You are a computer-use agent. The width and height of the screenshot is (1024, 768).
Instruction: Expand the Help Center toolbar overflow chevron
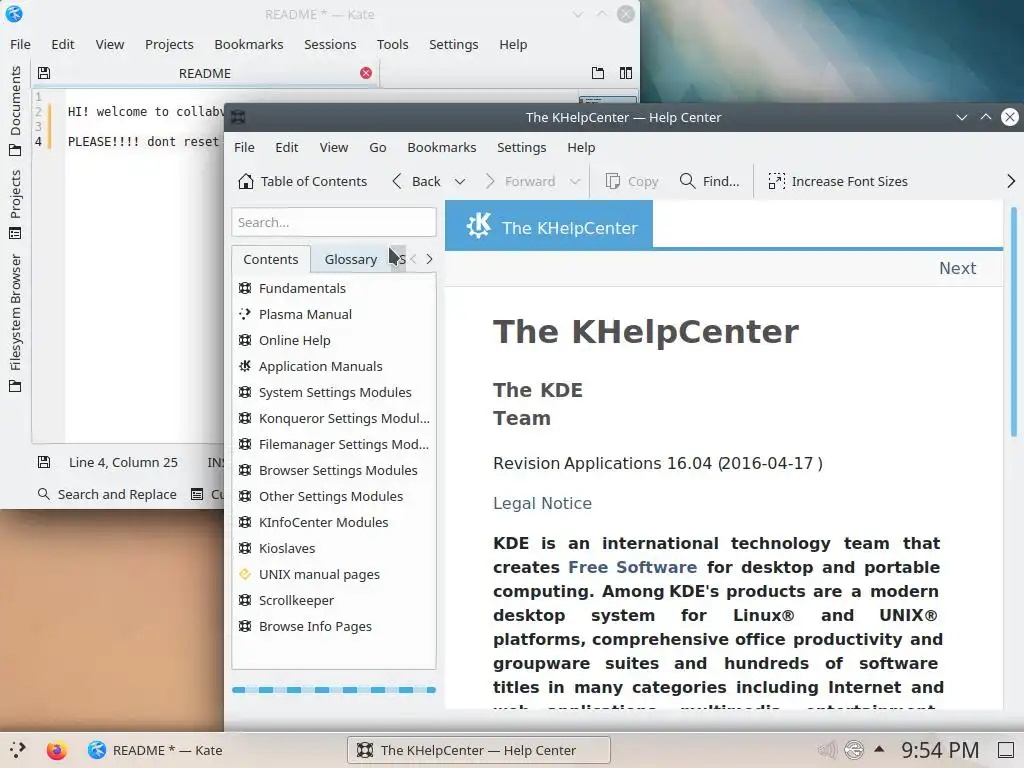click(x=1011, y=181)
